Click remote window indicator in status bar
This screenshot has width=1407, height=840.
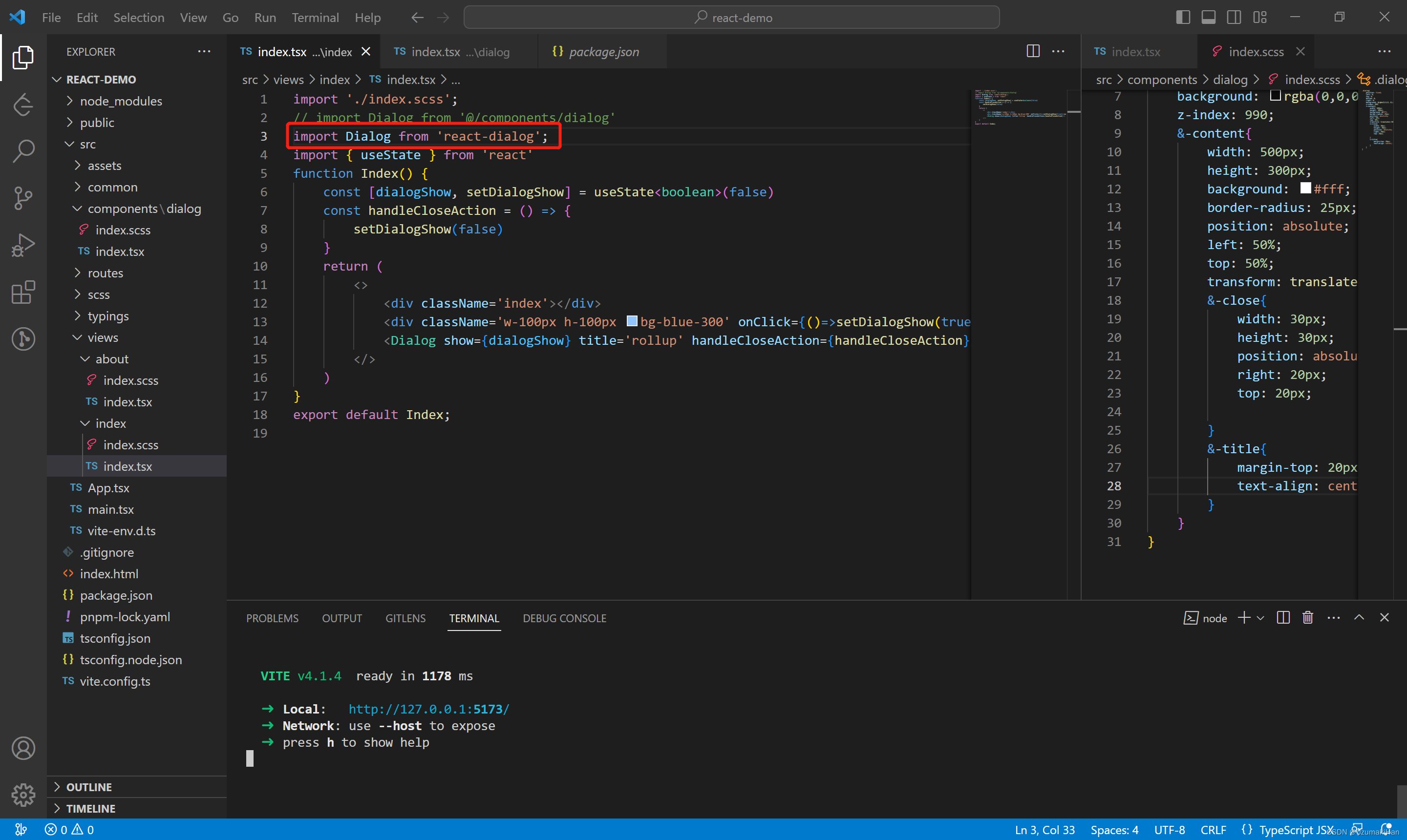pos(21,830)
